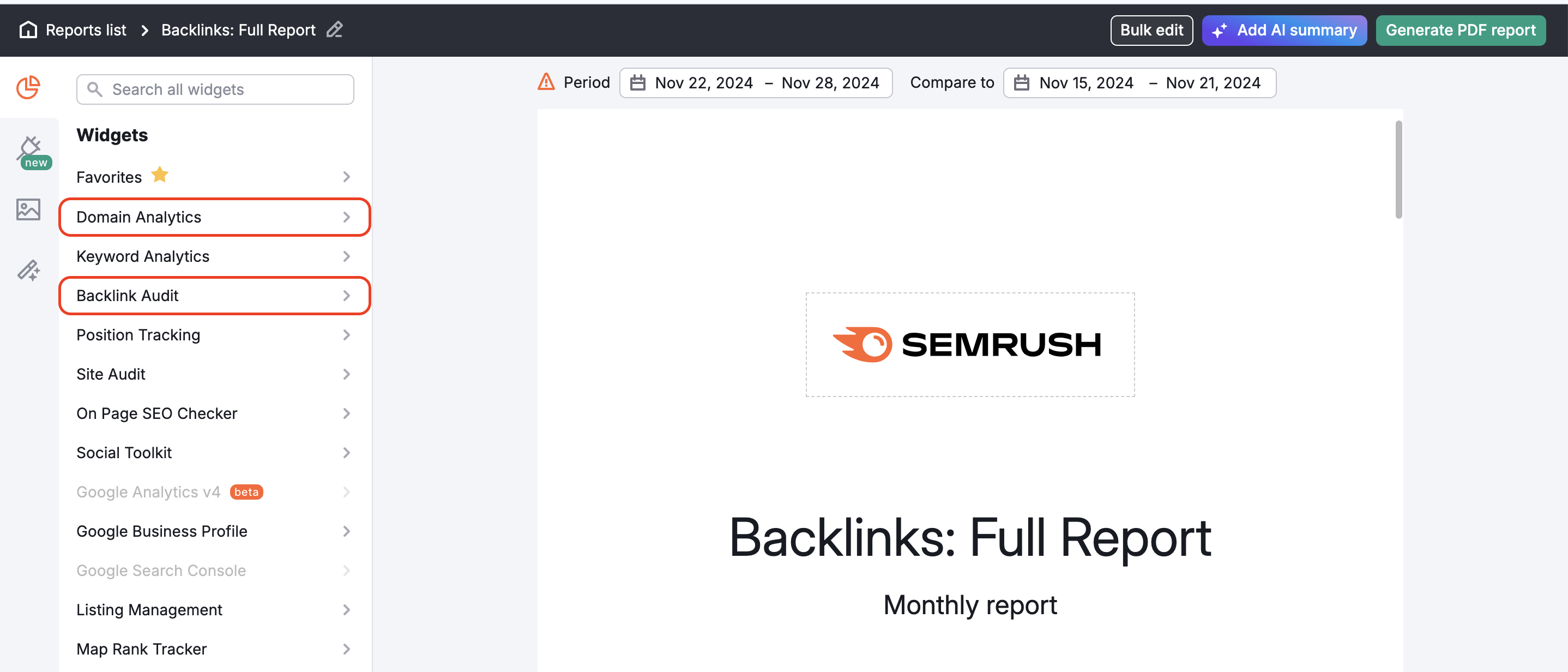Click the pencil icon to rename the report

point(335,30)
